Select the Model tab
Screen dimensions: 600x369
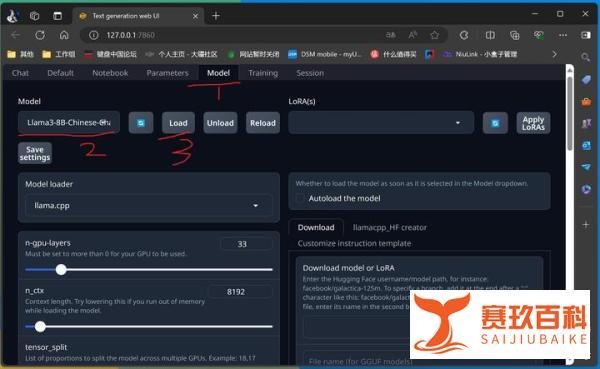tap(218, 73)
